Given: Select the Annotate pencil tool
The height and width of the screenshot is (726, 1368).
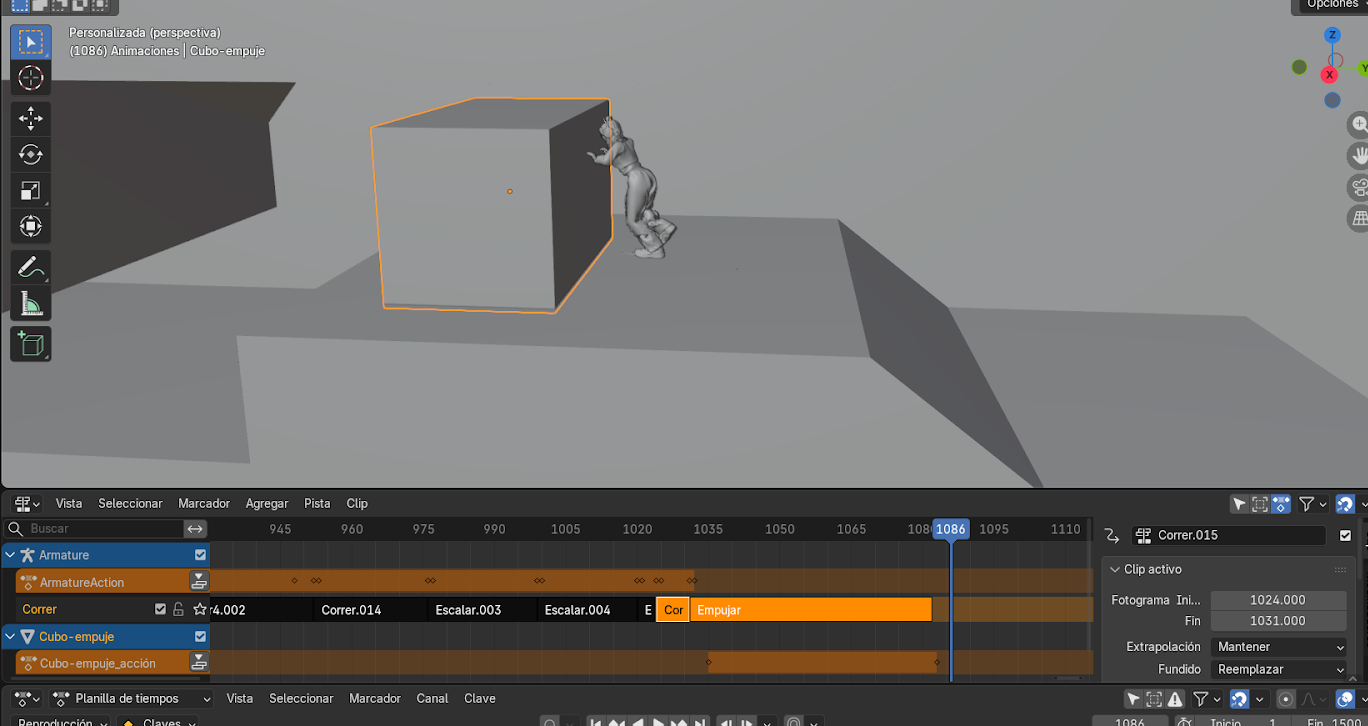Looking at the screenshot, I should (30, 267).
